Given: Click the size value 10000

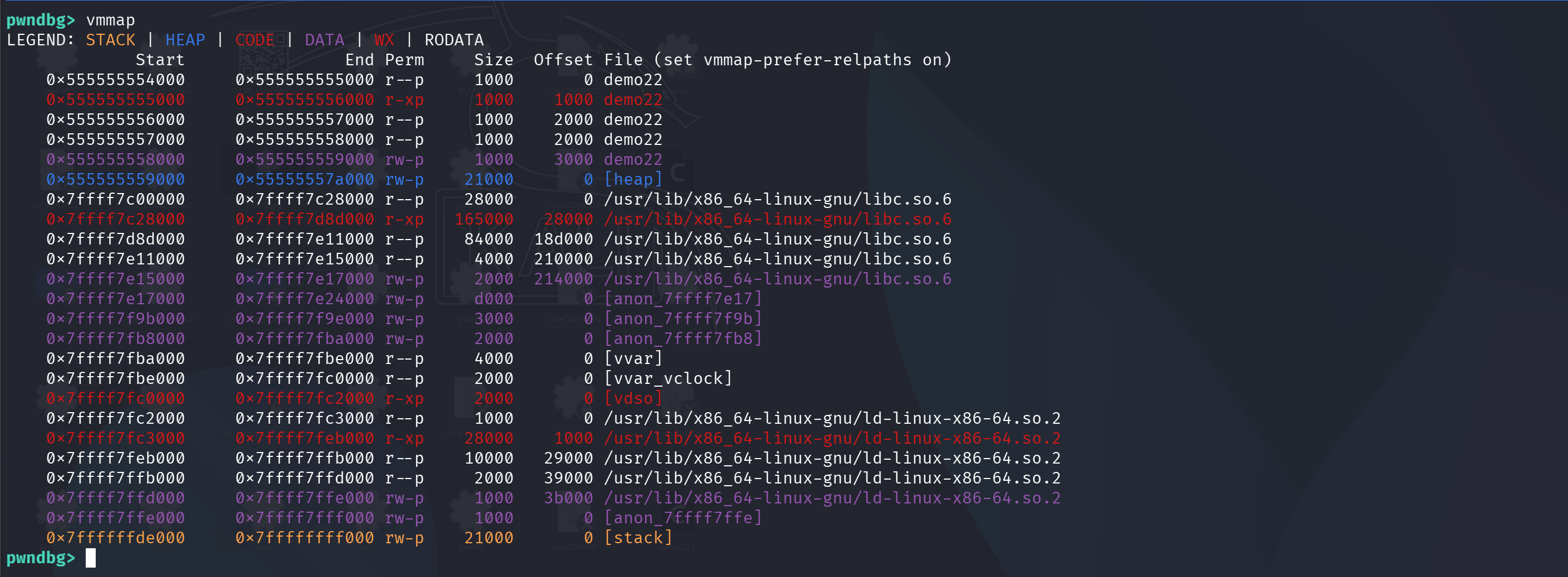Looking at the screenshot, I should pyautogui.click(x=489, y=458).
